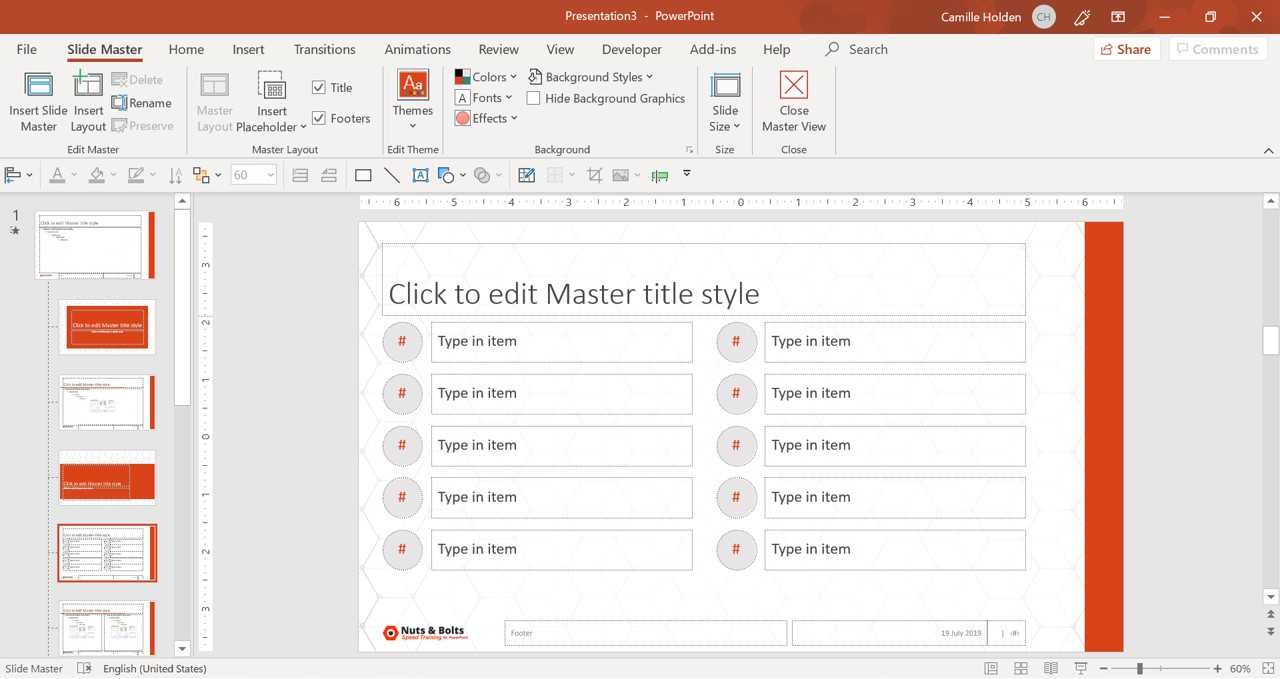Select the Line shape tool in the toolbar
The width and height of the screenshot is (1280, 679).
pos(392,175)
